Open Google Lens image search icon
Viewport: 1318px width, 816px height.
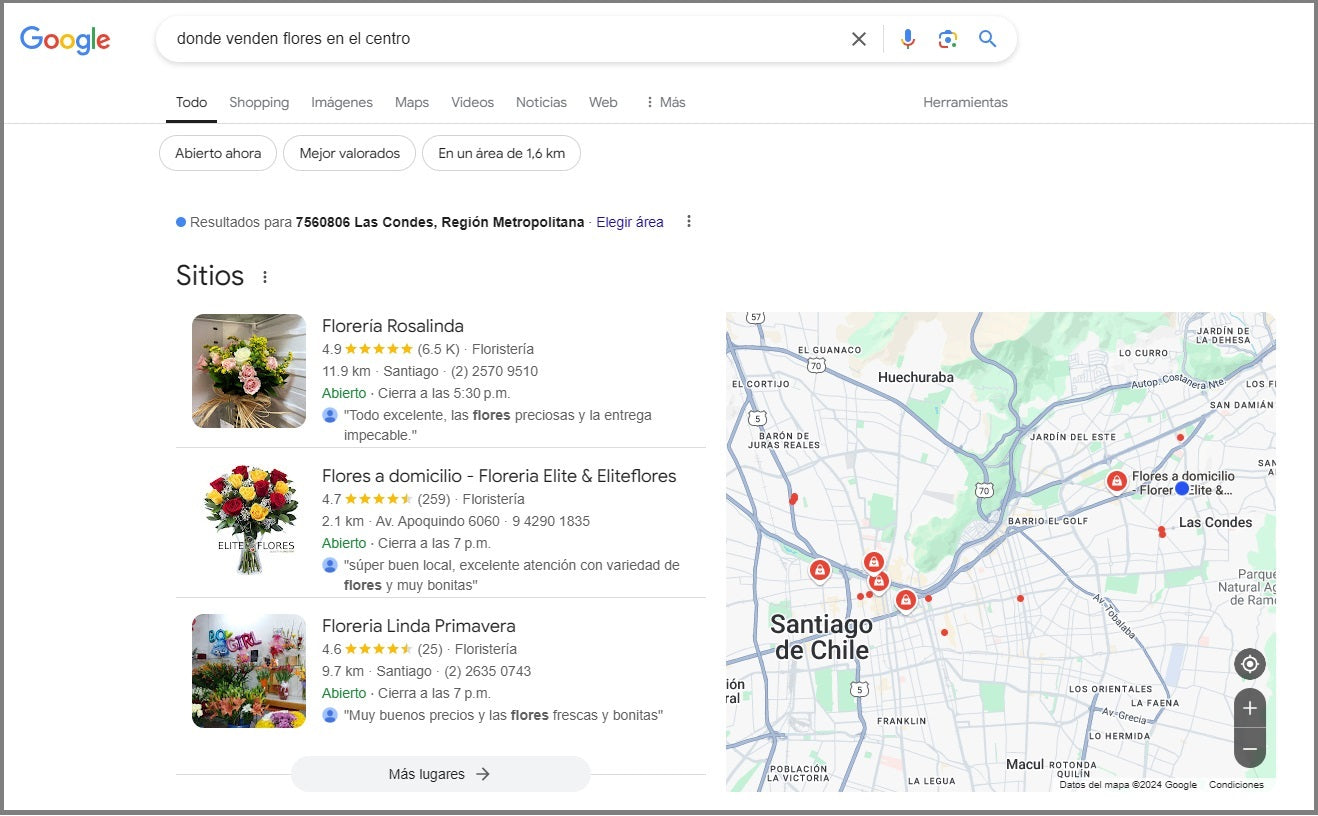(x=948, y=39)
